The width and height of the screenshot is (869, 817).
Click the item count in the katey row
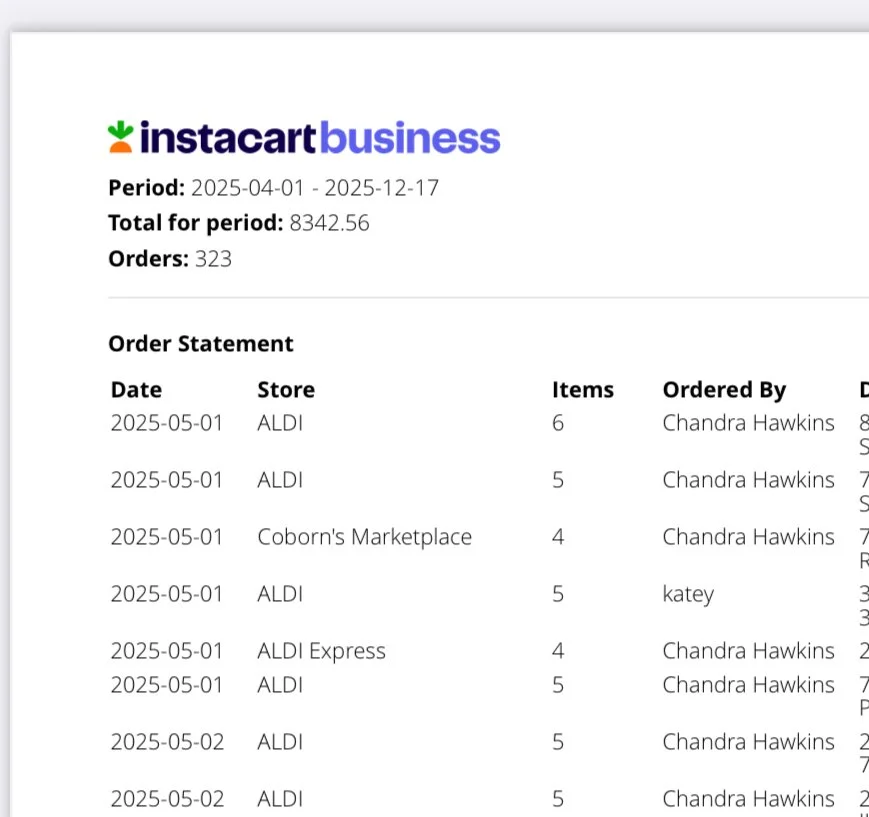tap(558, 594)
